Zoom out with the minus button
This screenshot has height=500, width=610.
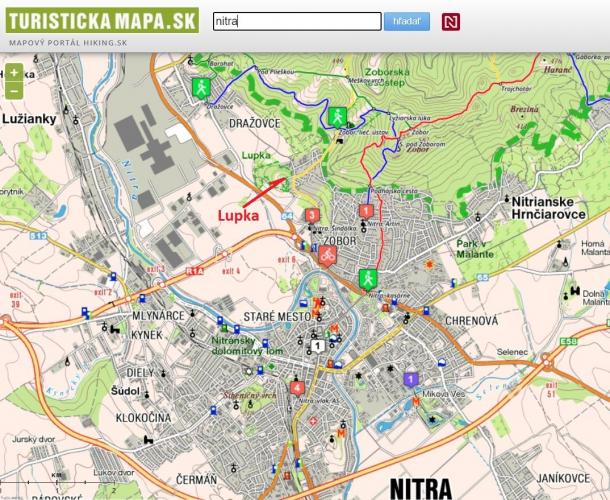14,91
